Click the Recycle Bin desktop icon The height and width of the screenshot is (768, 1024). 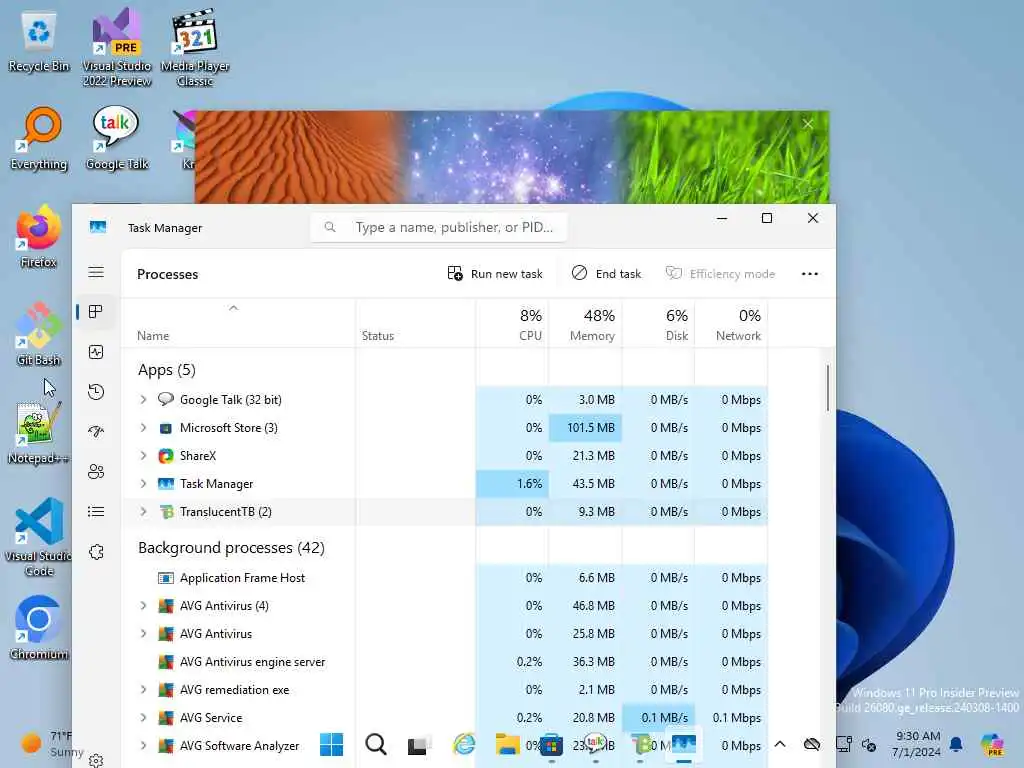[39, 42]
